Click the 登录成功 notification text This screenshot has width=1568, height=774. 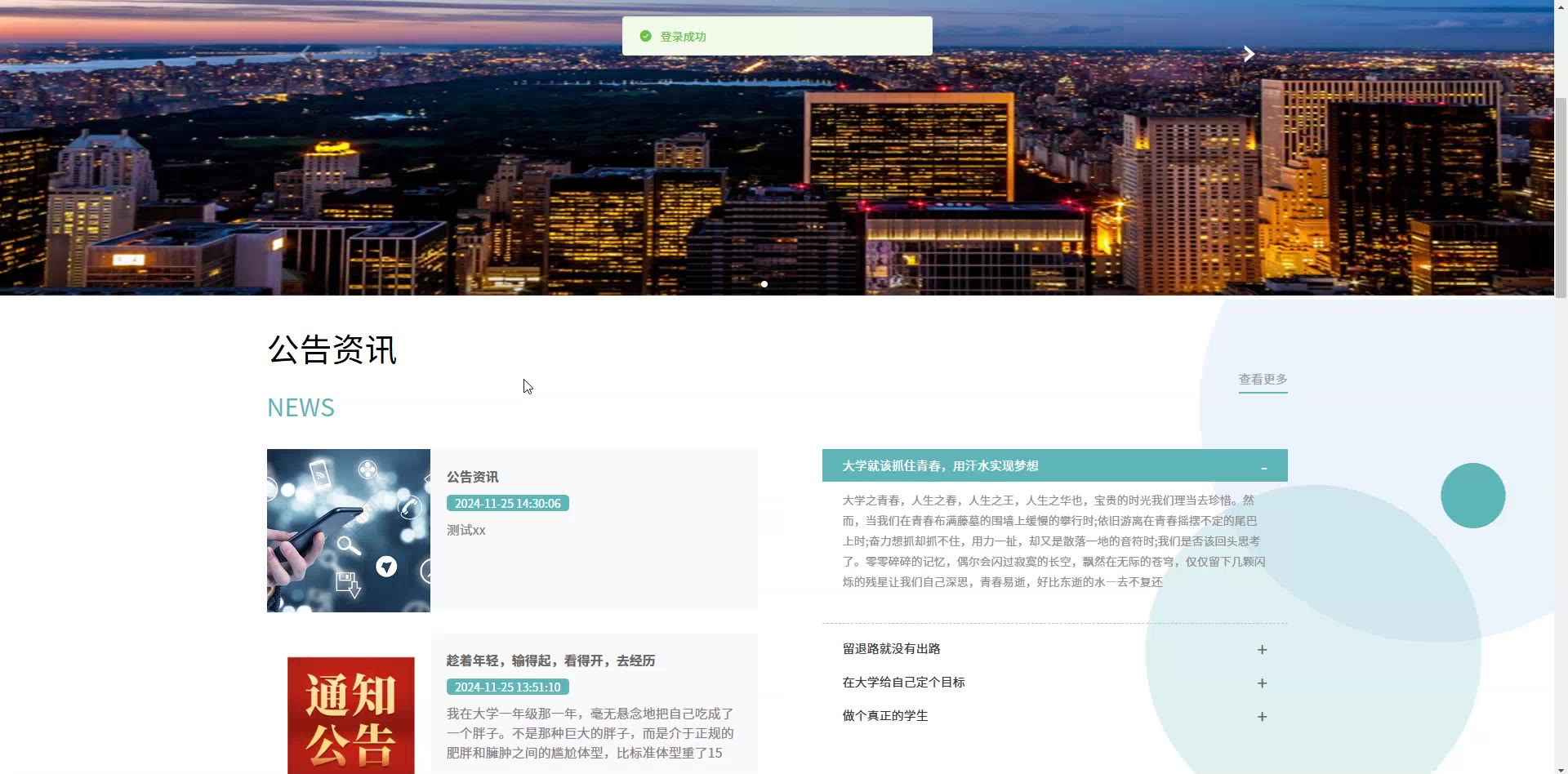point(683,37)
